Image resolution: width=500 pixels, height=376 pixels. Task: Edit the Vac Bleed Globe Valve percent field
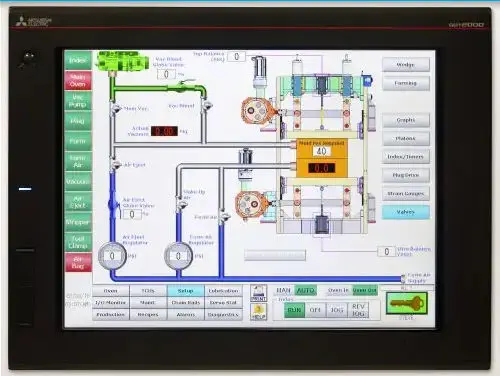pyautogui.click(x=166, y=74)
